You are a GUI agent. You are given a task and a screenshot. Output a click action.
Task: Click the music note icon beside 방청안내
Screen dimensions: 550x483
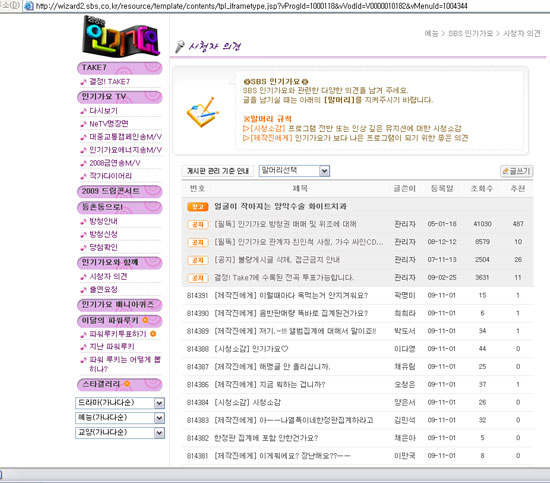pyautogui.click(x=83, y=222)
